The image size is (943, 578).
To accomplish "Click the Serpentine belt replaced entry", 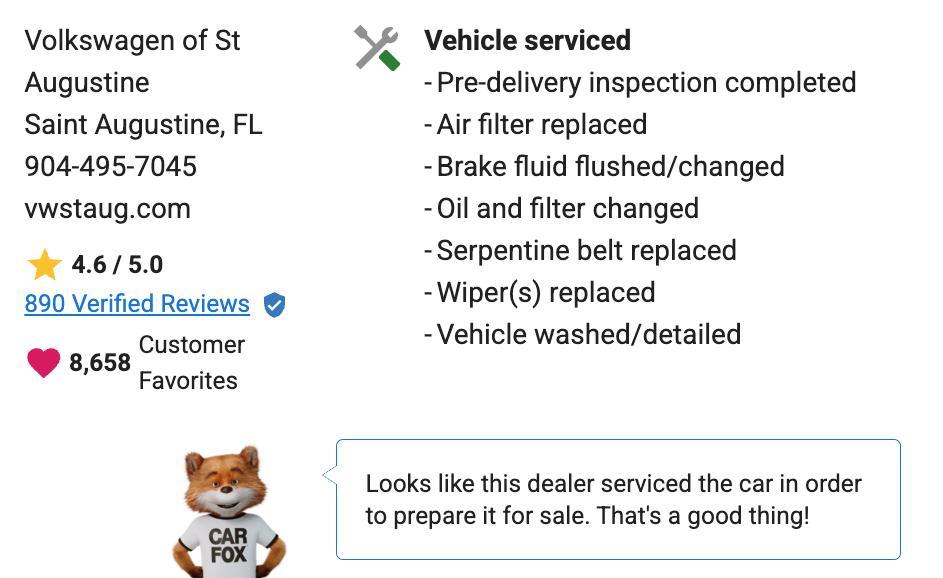I will [x=586, y=250].
